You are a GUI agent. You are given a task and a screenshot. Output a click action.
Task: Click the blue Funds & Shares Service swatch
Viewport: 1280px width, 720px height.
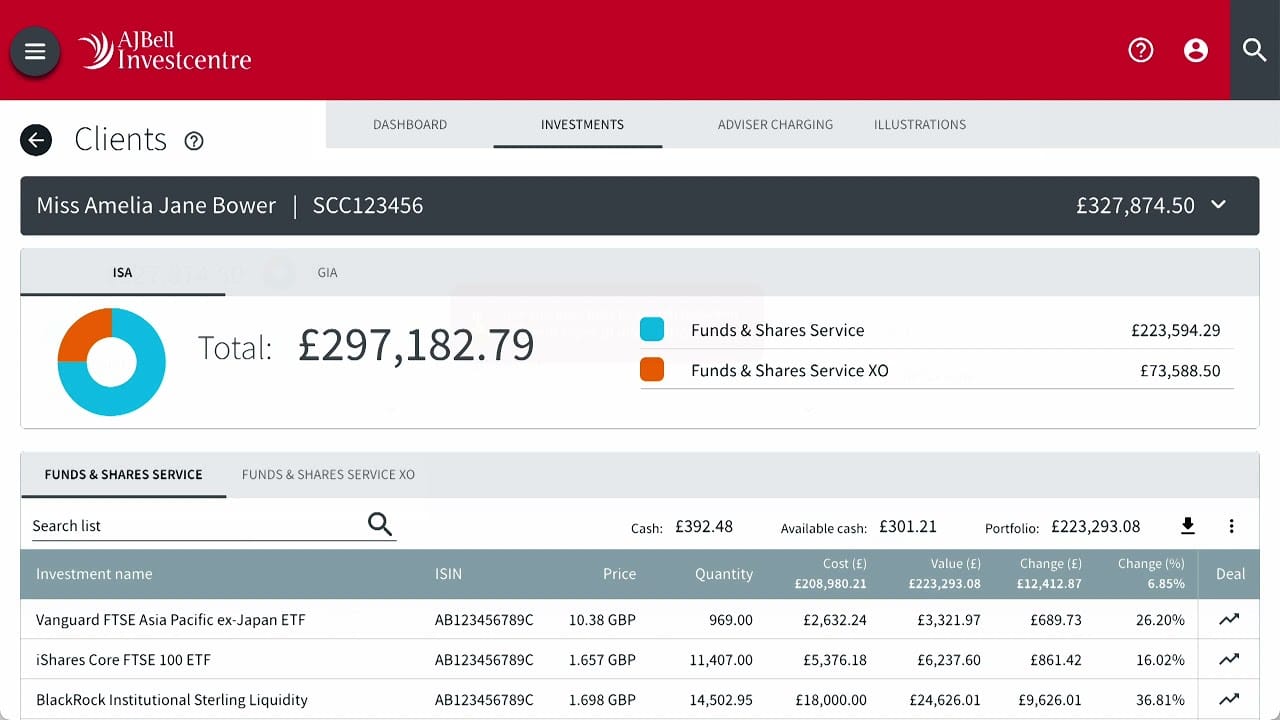(652, 330)
